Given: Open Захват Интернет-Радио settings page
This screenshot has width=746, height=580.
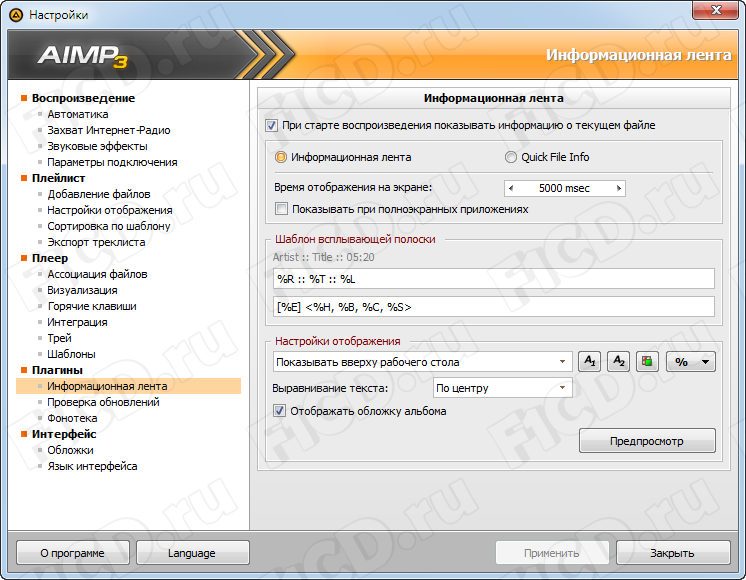Looking at the screenshot, I should click(108, 130).
